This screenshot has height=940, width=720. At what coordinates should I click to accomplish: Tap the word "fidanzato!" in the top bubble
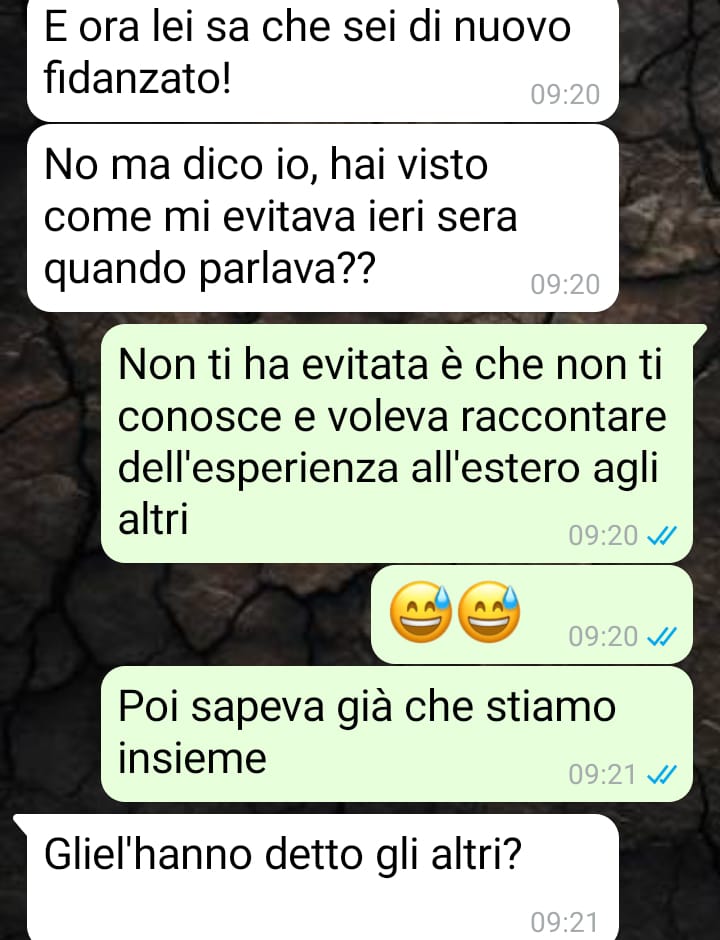(x=137, y=79)
